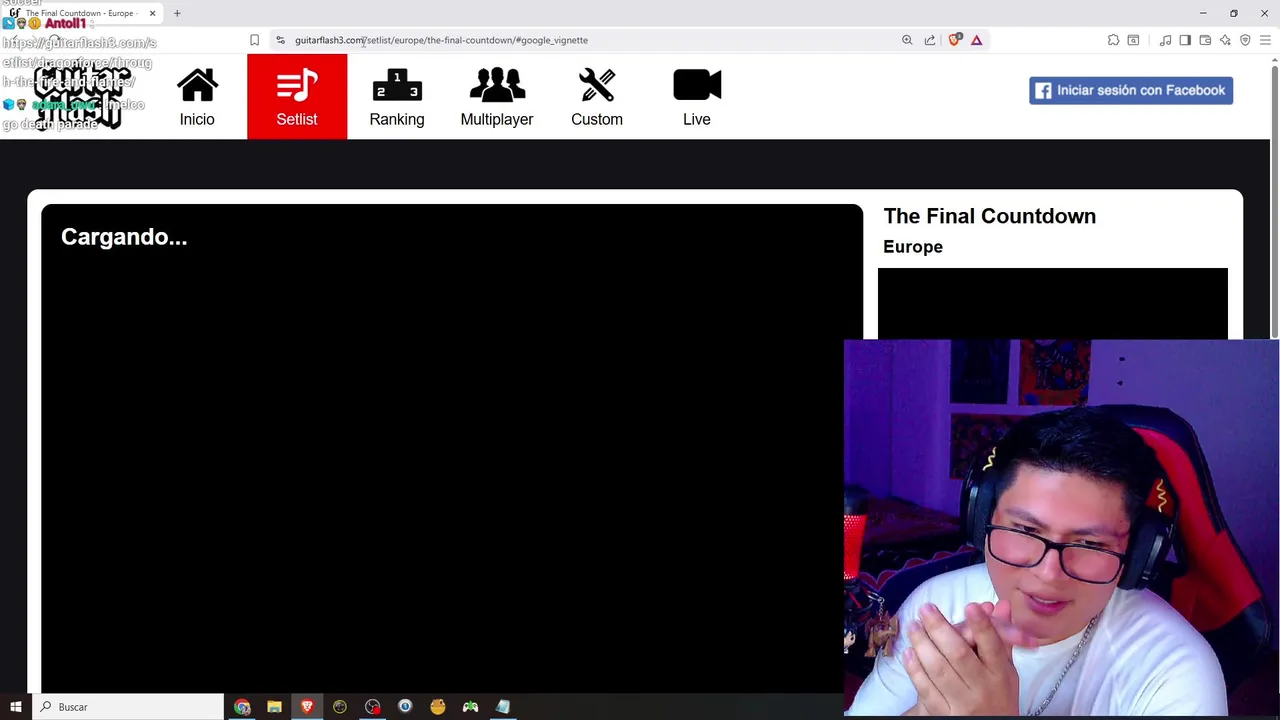Open Brave Rewards triangle icon
This screenshot has width=1280, height=720.
(977, 40)
